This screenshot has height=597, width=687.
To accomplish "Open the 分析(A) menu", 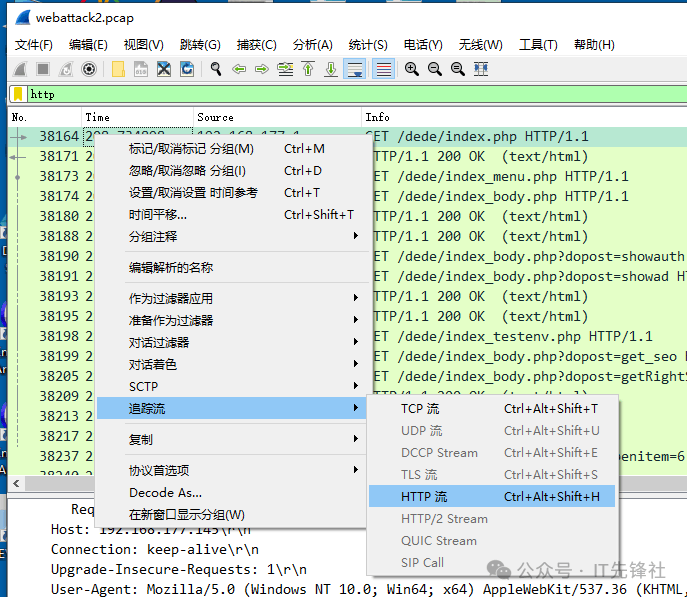I will (x=312, y=44).
